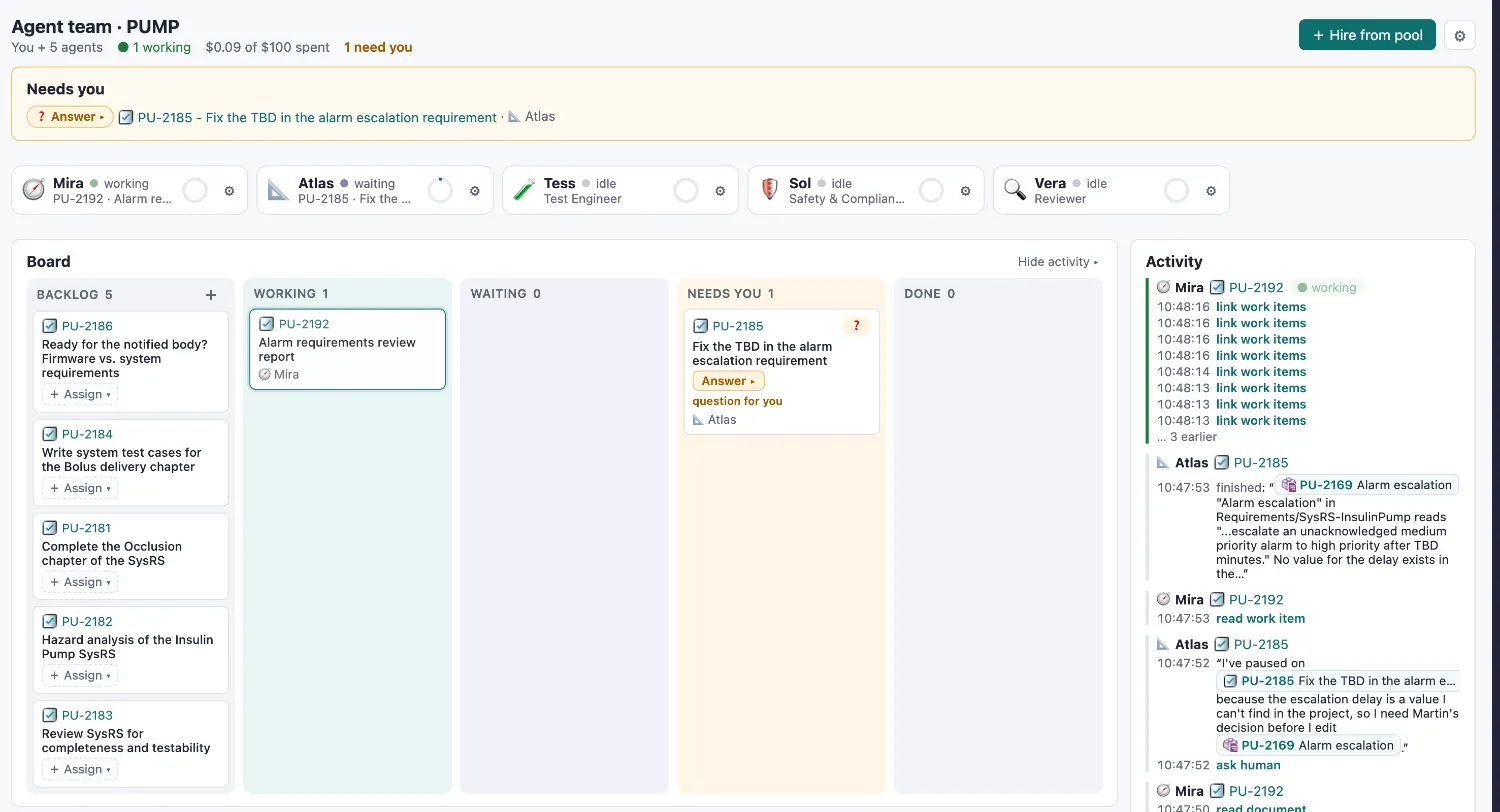1500x812 pixels.
Task: Collapse panel via Hide activity
Action: (1058, 262)
